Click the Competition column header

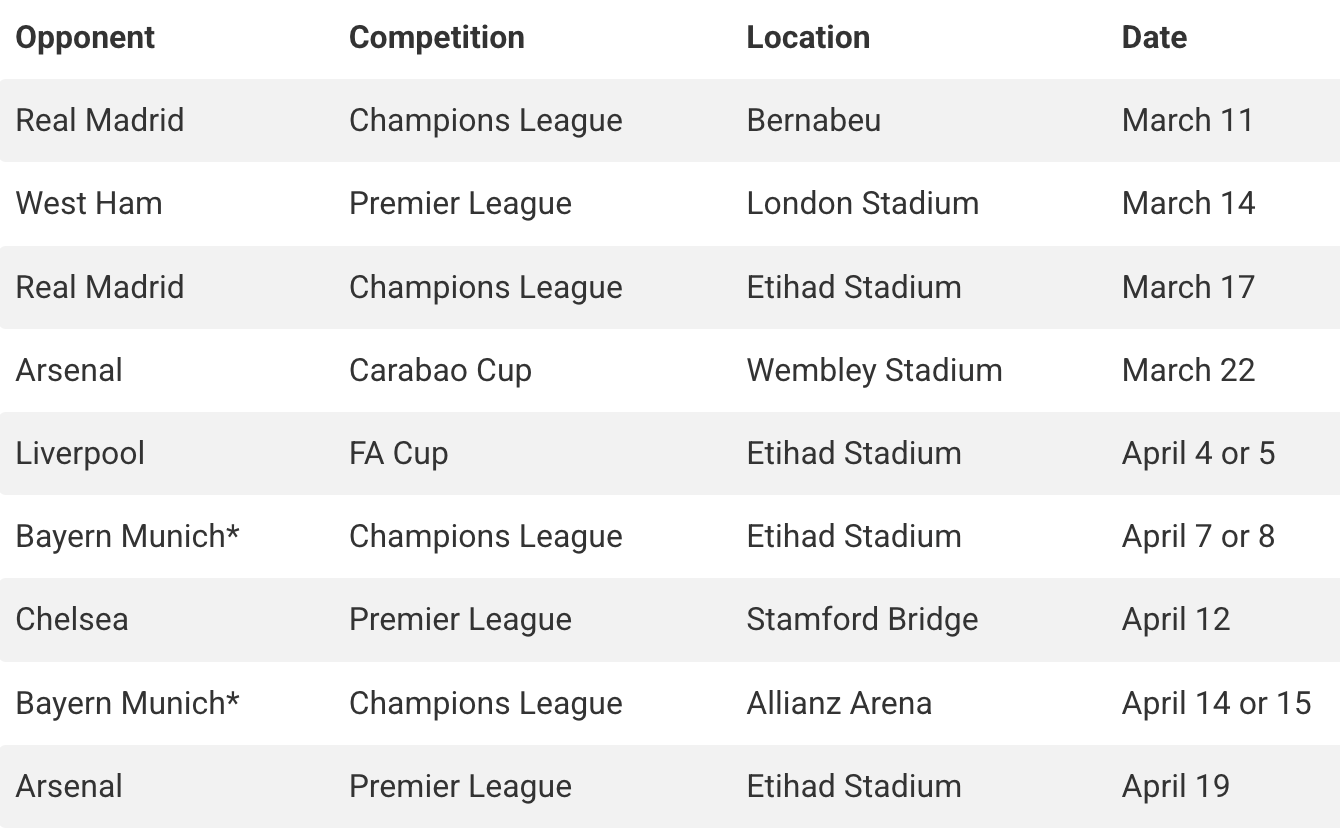pyautogui.click(x=436, y=38)
